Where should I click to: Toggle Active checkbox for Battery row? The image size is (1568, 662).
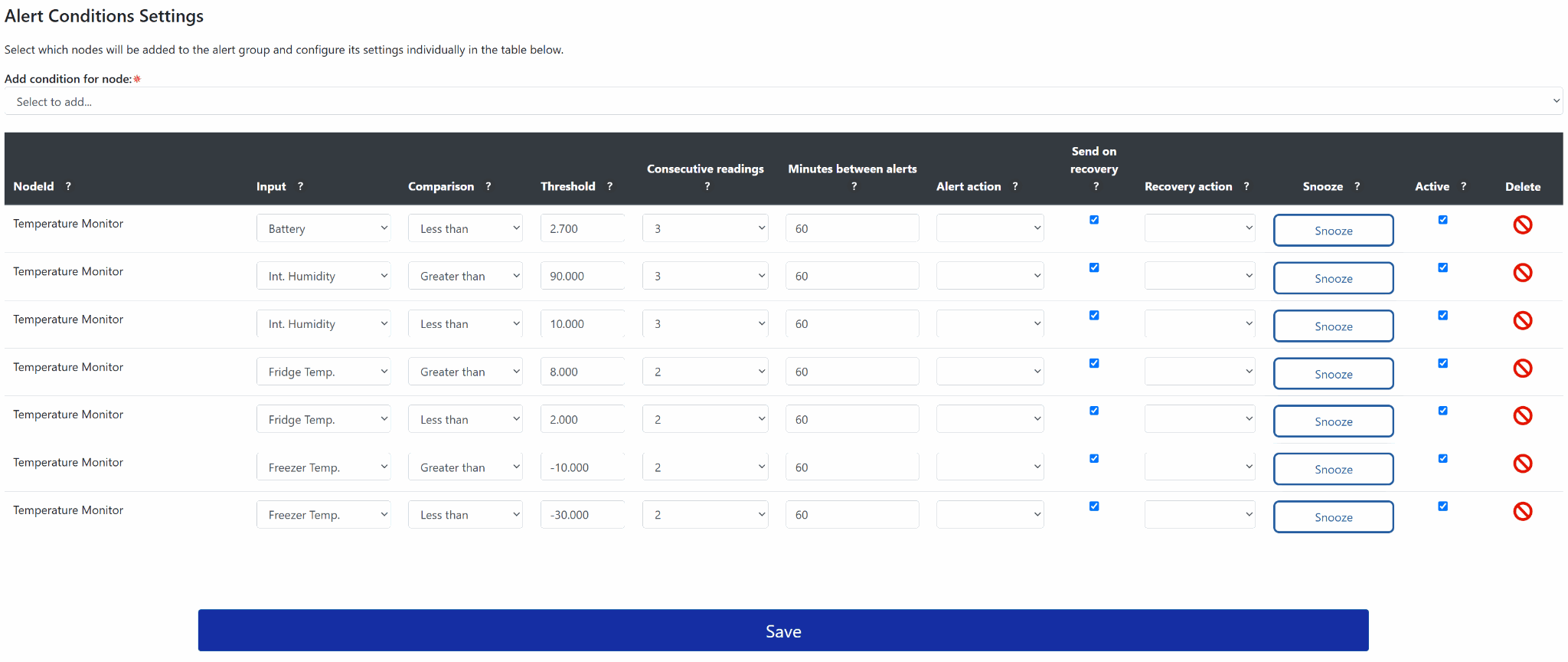1442,220
